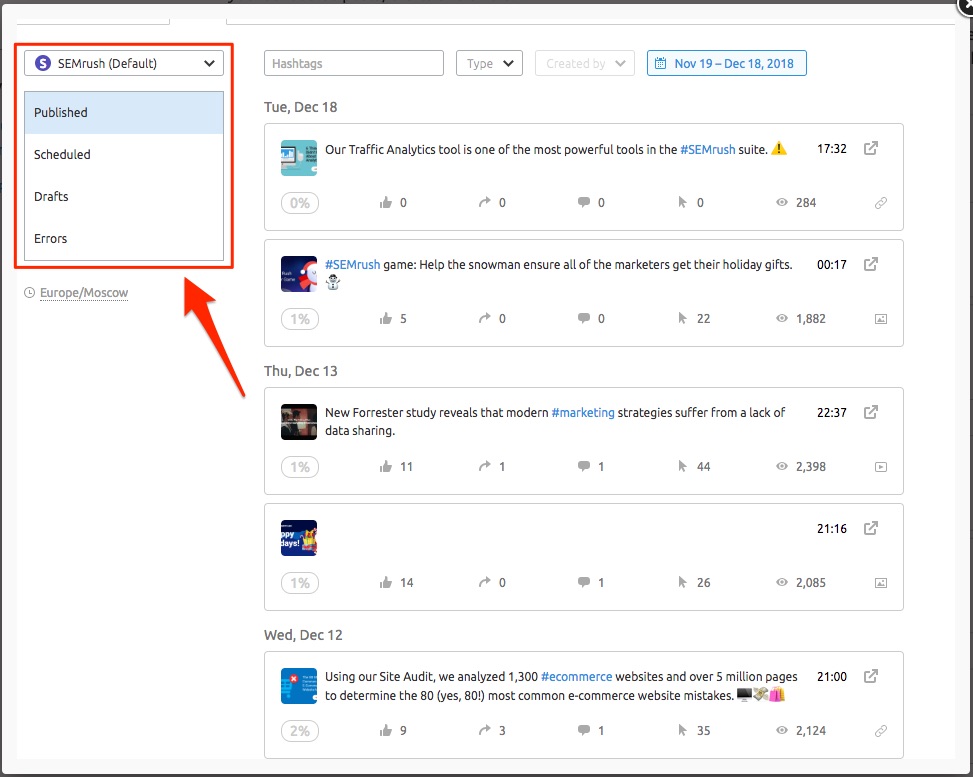Open the snowman game post externally
Viewport: 973px width, 777px height.
(x=871, y=264)
